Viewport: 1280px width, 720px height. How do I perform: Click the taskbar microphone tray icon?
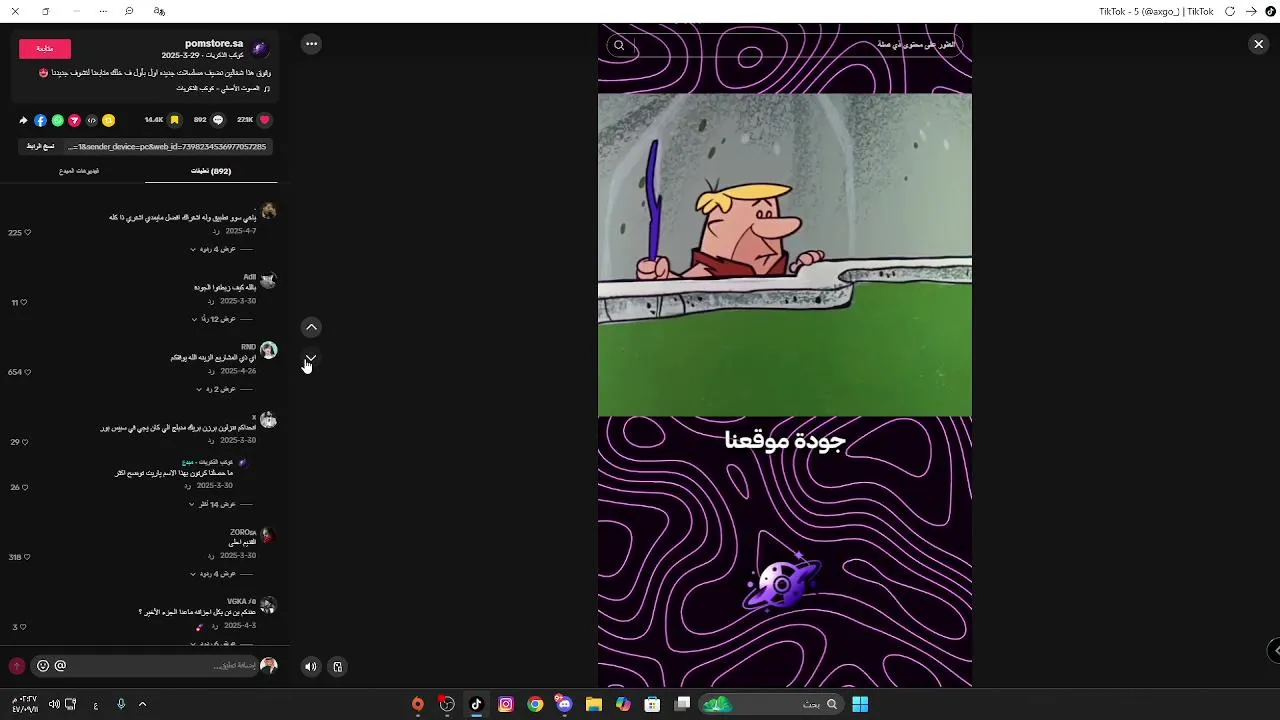pos(121,704)
